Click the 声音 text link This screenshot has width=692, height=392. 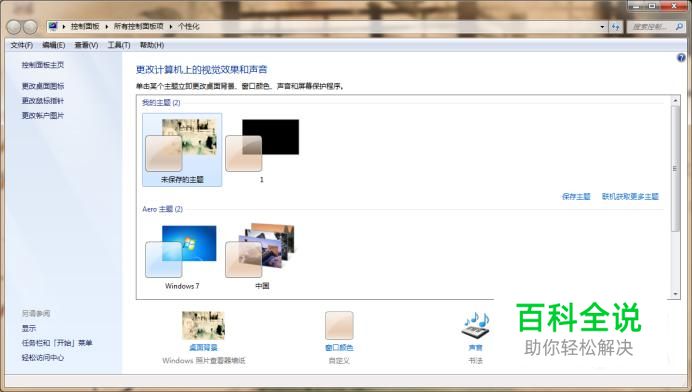[476, 348]
